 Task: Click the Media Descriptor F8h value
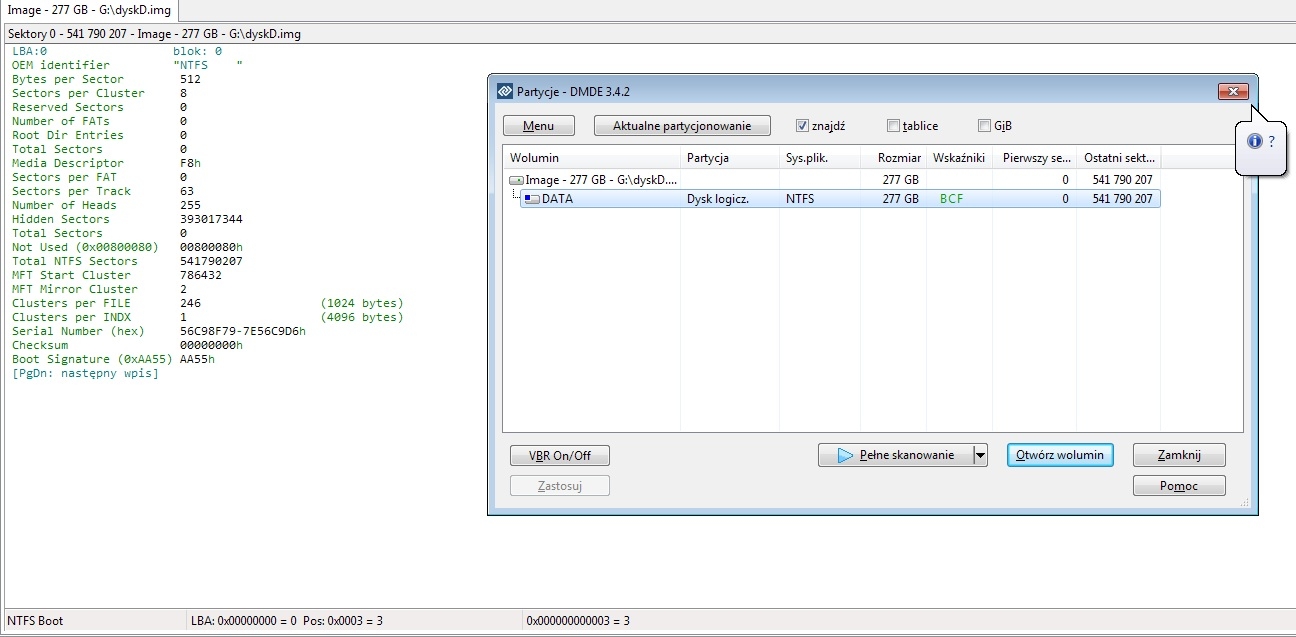coord(190,163)
